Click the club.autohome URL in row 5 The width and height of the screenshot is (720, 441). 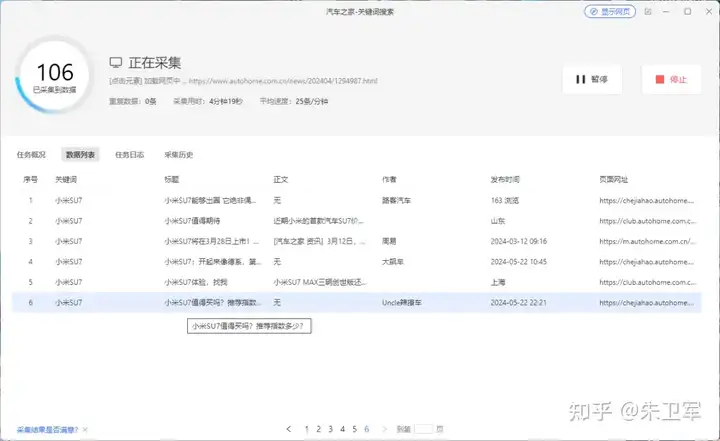tap(647, 282)
